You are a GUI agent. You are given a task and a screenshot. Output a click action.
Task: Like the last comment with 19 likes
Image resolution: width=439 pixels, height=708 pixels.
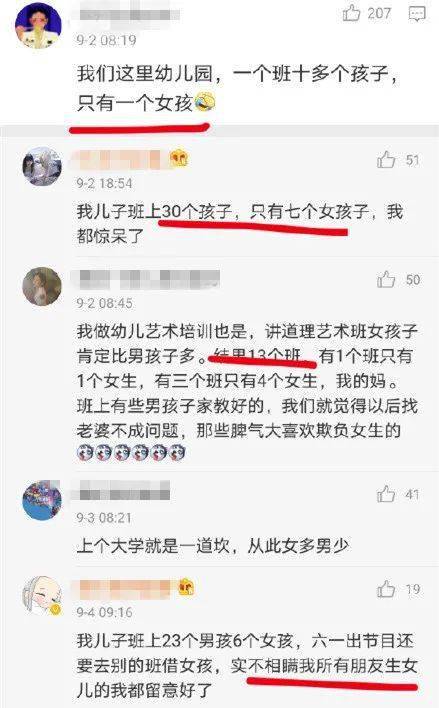click(x=386, y=589)
